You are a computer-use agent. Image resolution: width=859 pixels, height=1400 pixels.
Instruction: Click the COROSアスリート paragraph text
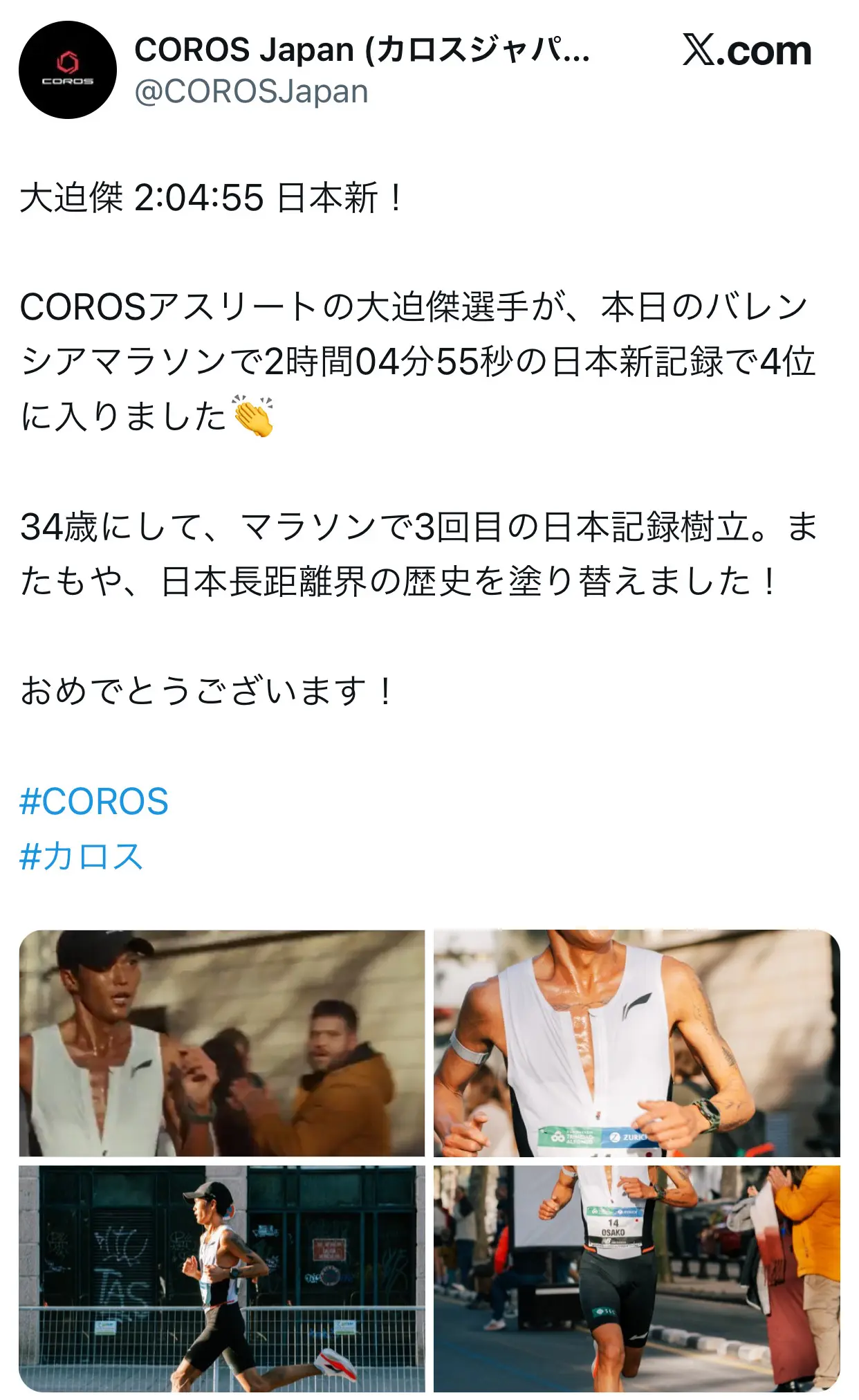418,362
